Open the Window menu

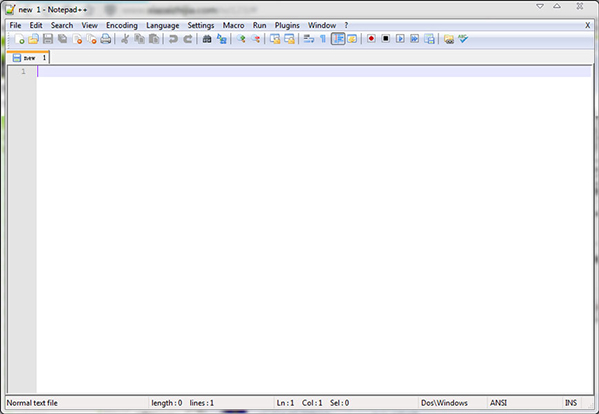[322, 25]
